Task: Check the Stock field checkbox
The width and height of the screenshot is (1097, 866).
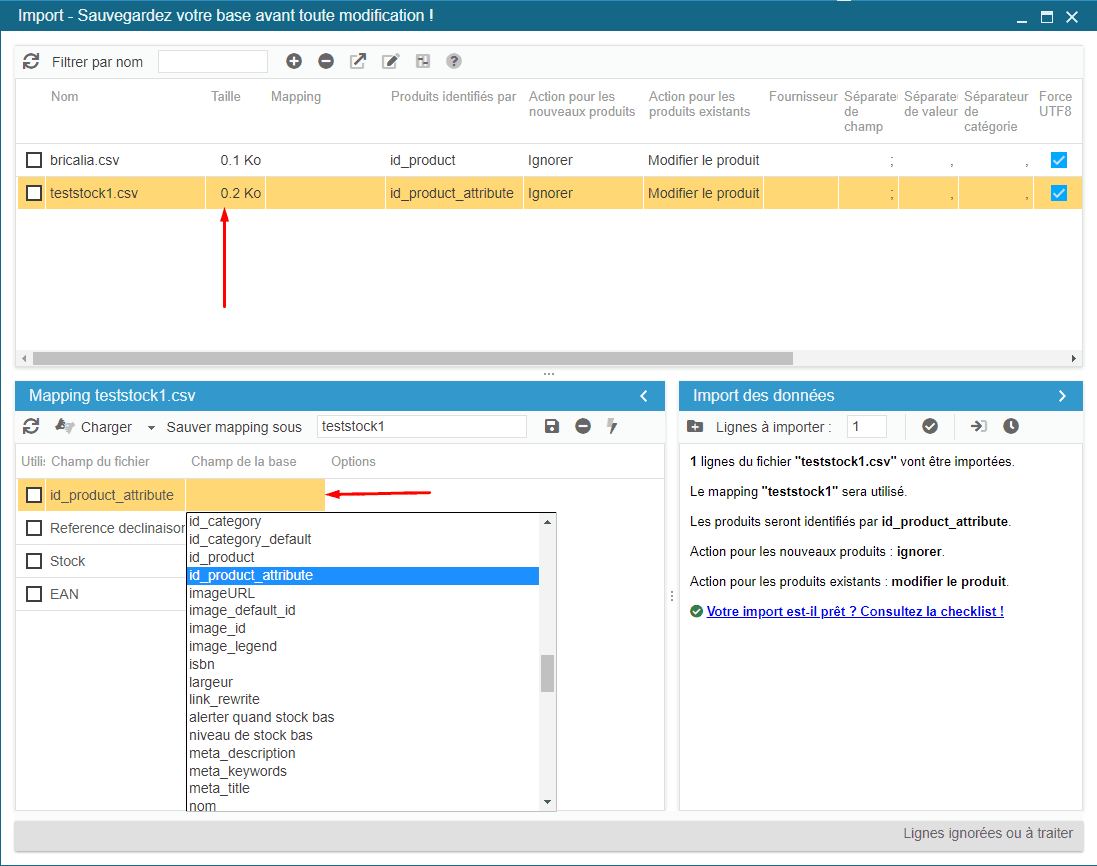Action: click(x=34, y=561)
